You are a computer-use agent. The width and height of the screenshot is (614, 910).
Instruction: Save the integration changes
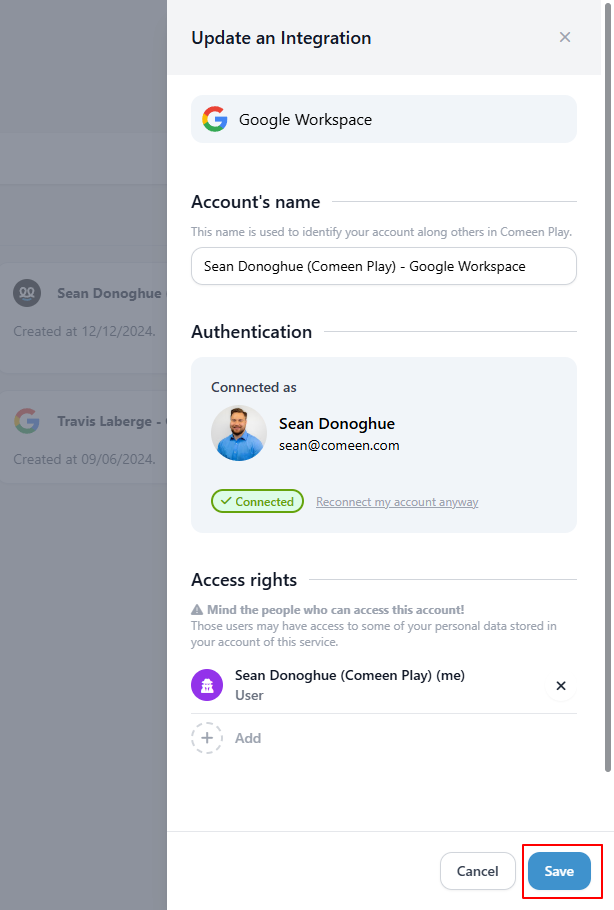click(559, 871)
